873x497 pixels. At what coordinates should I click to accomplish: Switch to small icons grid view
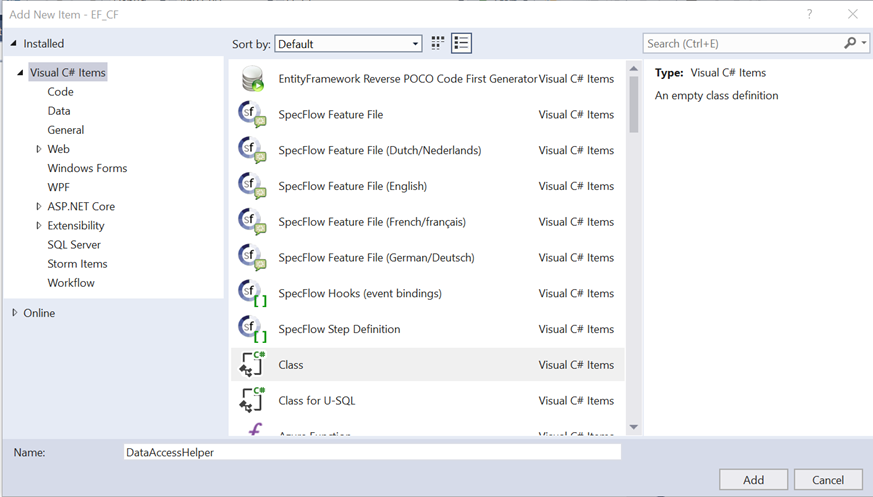click(x=438, y=43)
